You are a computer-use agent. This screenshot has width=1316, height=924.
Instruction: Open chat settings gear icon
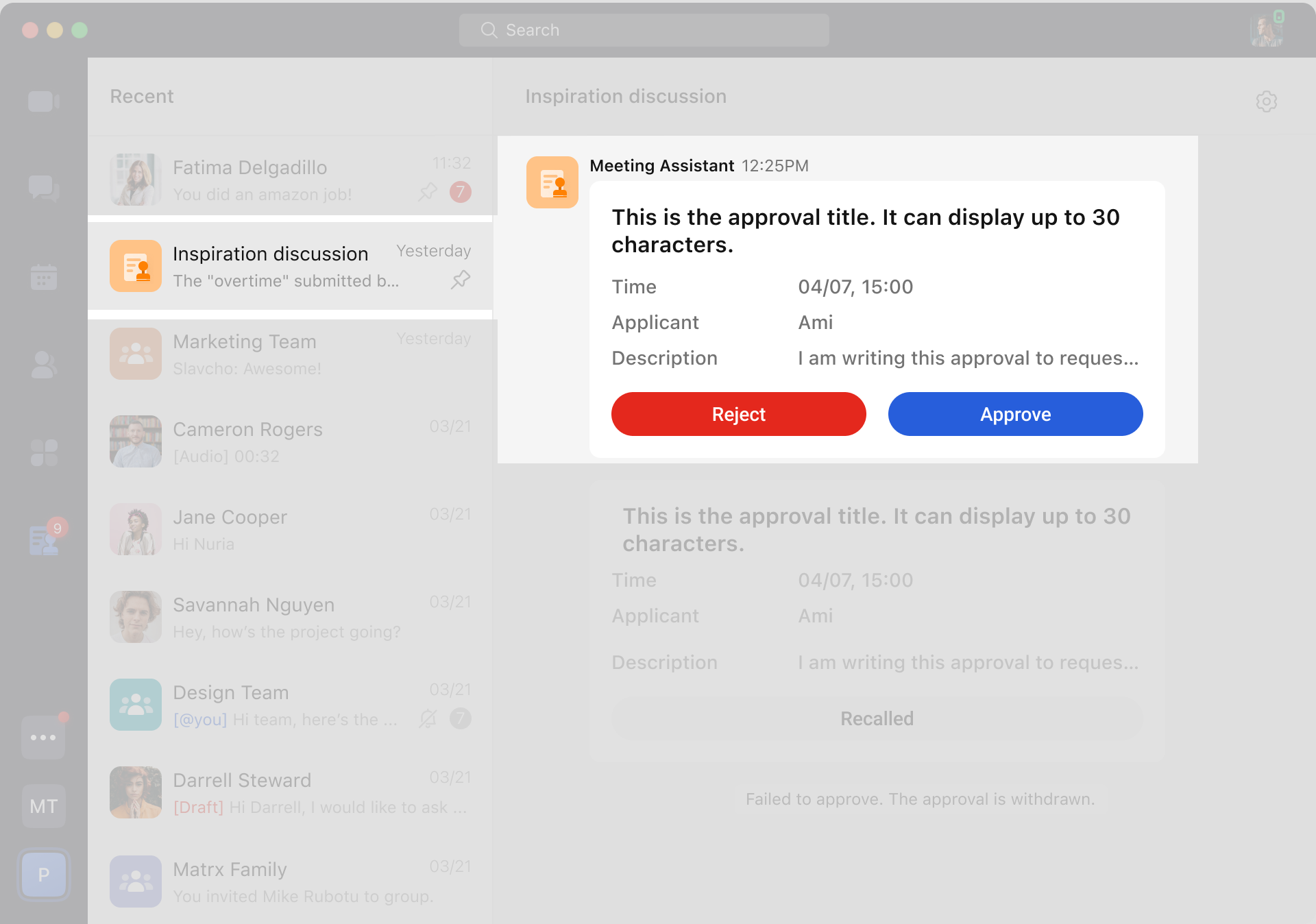pyautogui.click(x=1266, y=101)
